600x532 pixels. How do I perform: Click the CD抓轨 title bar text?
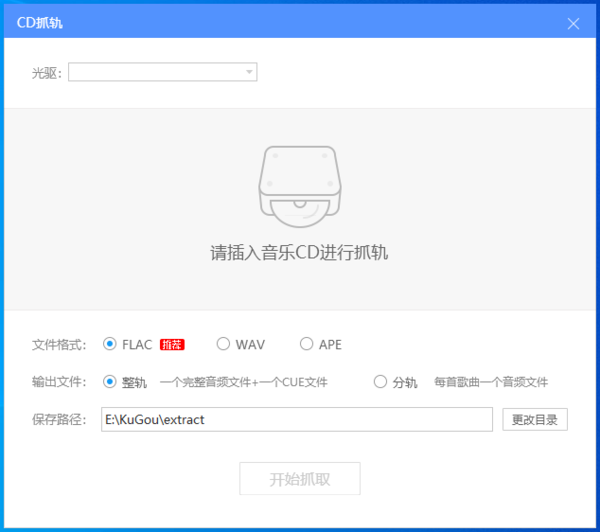point(39,23)
